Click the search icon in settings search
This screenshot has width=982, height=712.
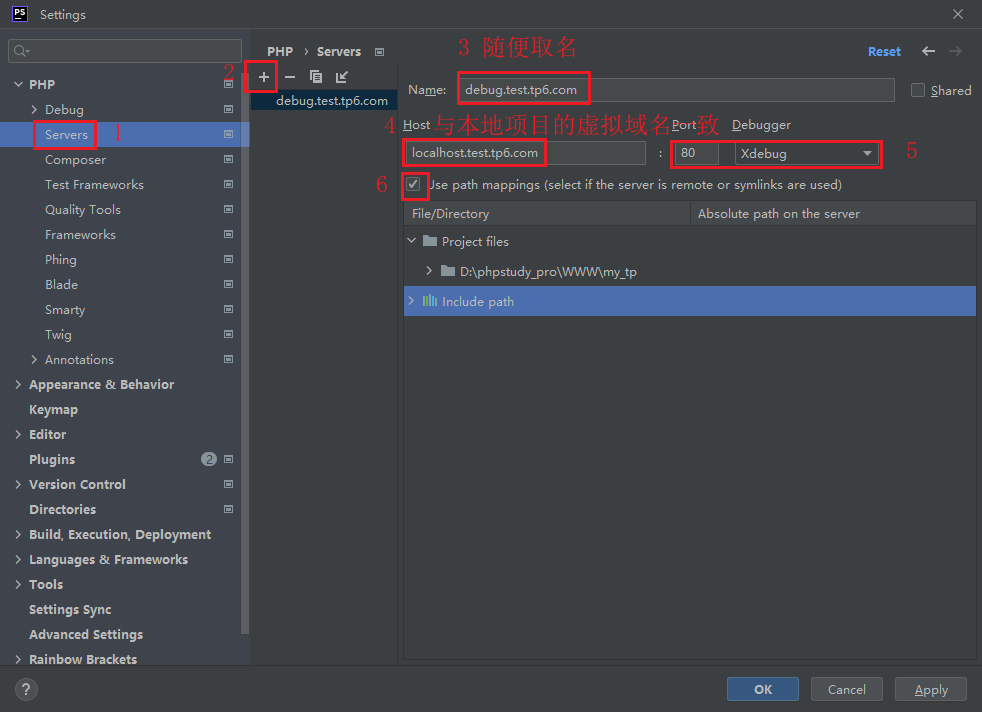21,51
